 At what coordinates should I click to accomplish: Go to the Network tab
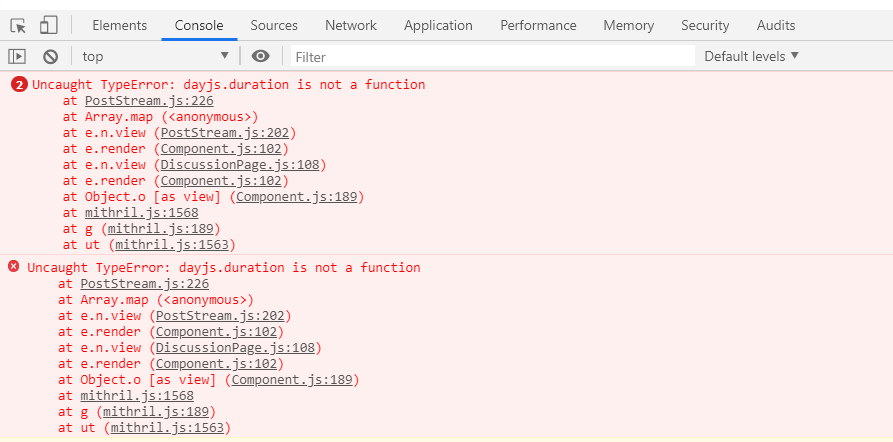tap(351, 26)
